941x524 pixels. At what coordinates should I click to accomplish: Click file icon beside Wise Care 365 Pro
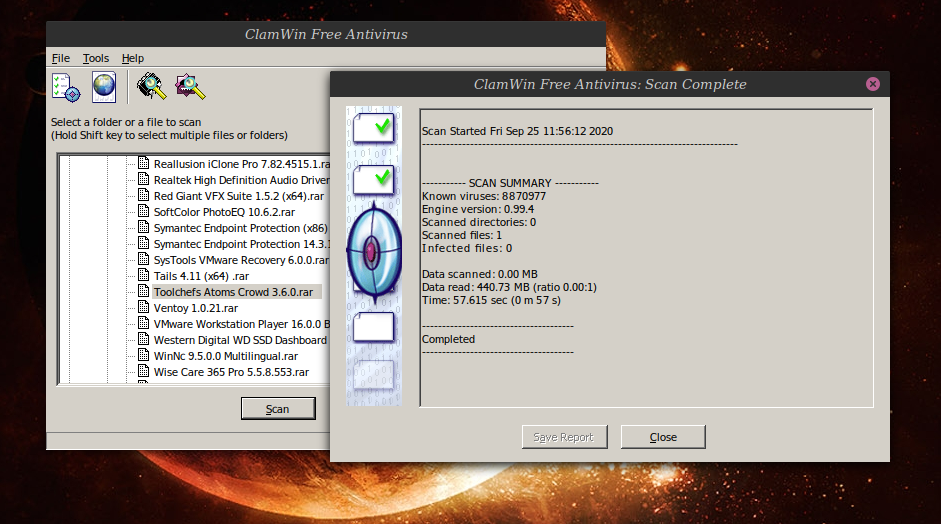[x=143, y=371]
